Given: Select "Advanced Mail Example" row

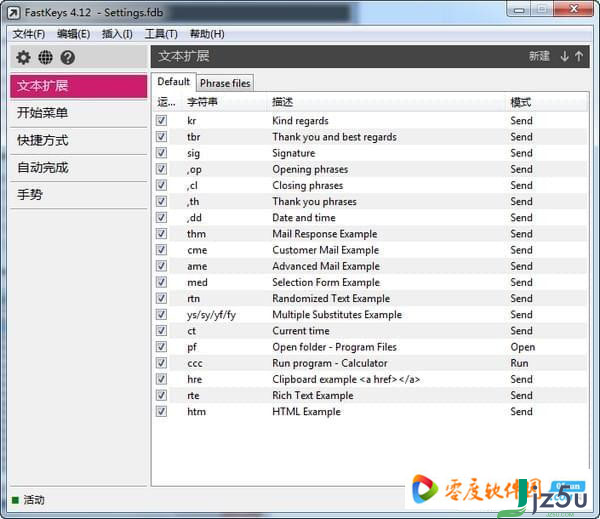Looking at the screenshot, I should click(370, 266).
